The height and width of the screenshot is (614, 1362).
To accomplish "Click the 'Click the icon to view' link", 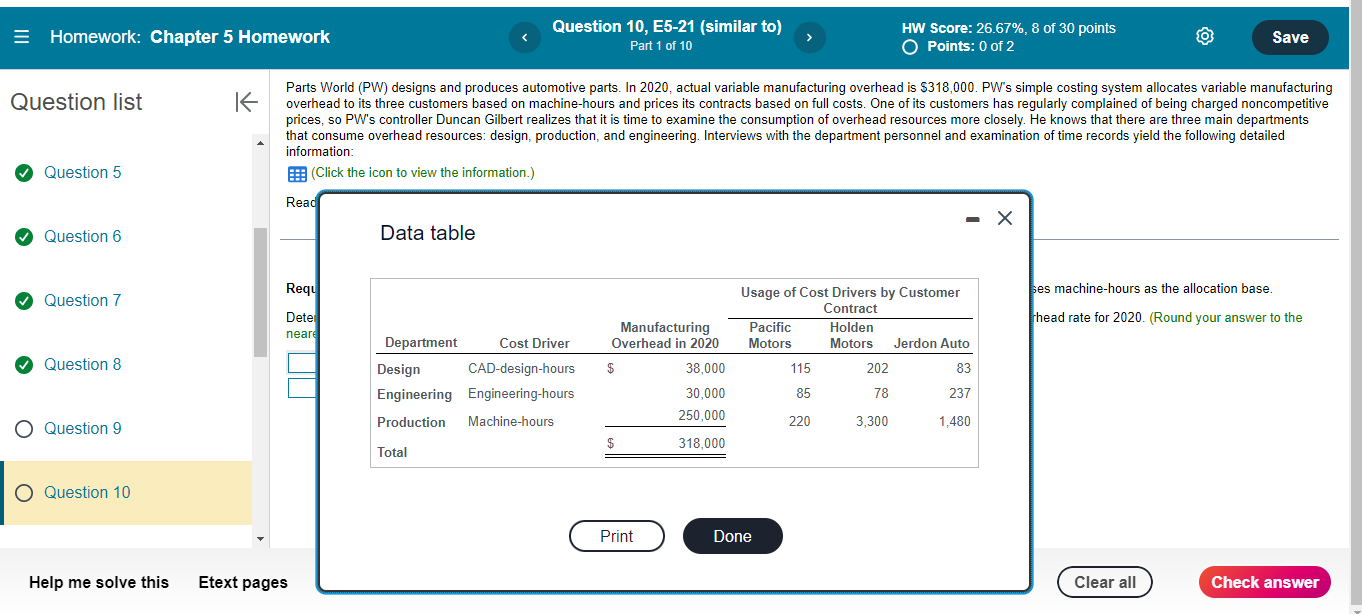I will click(422, 173).
